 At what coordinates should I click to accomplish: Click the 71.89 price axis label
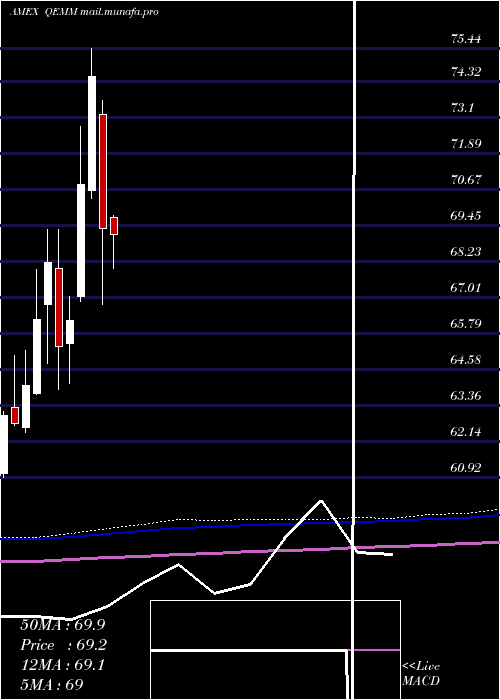pyautogui.click(x=466, y=144)
